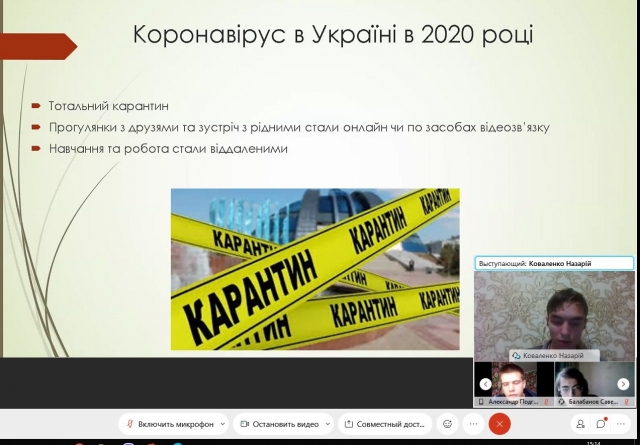Click the Коваленко Назарій active speaker video

[554, 316]
